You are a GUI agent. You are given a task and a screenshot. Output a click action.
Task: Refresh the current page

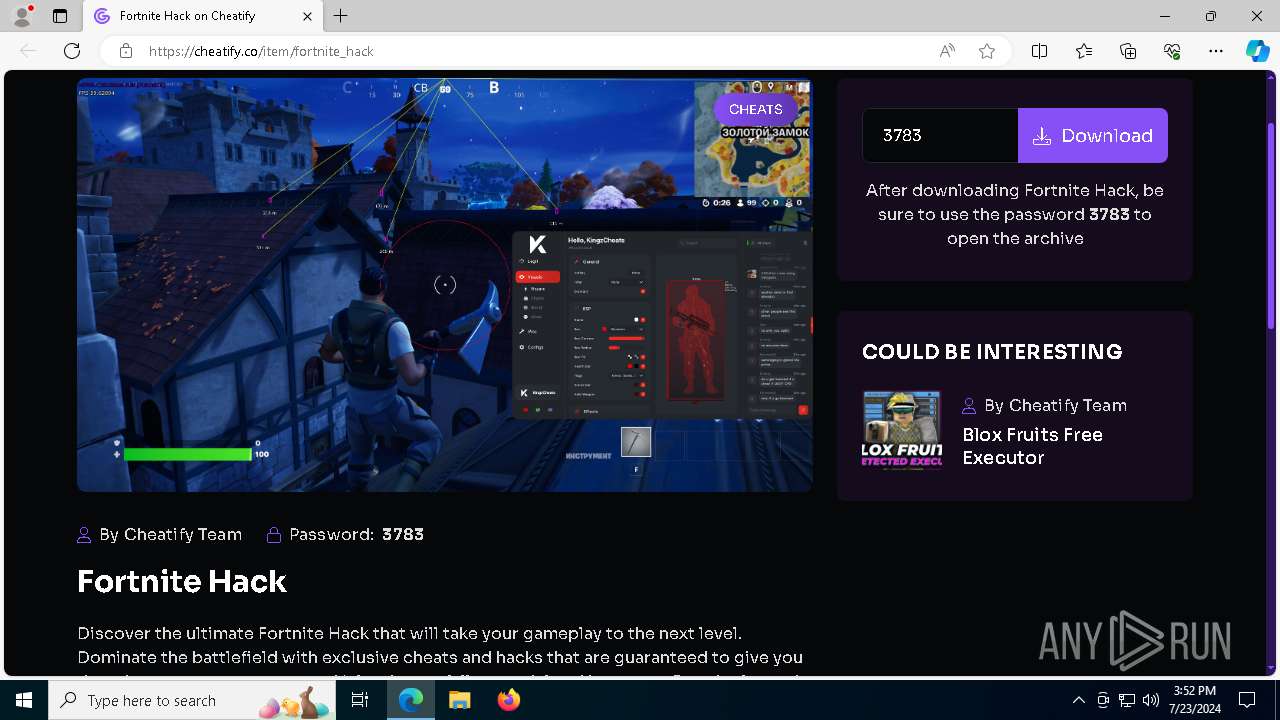pyautogui.click(x=72, y=51)
